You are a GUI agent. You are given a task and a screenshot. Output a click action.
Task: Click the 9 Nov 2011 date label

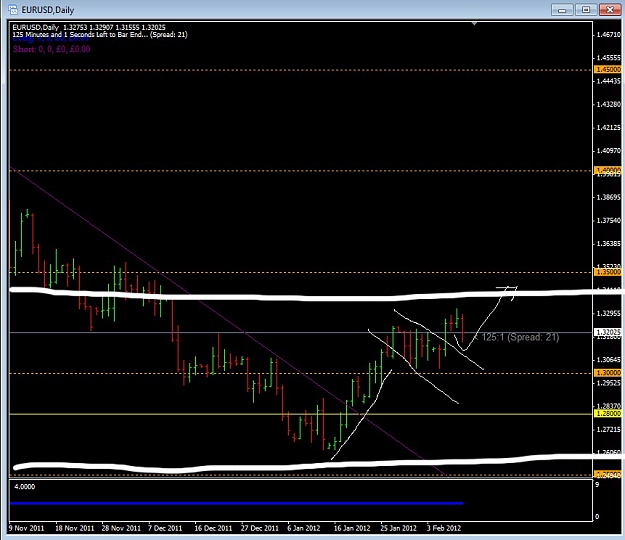pos(26,528)
